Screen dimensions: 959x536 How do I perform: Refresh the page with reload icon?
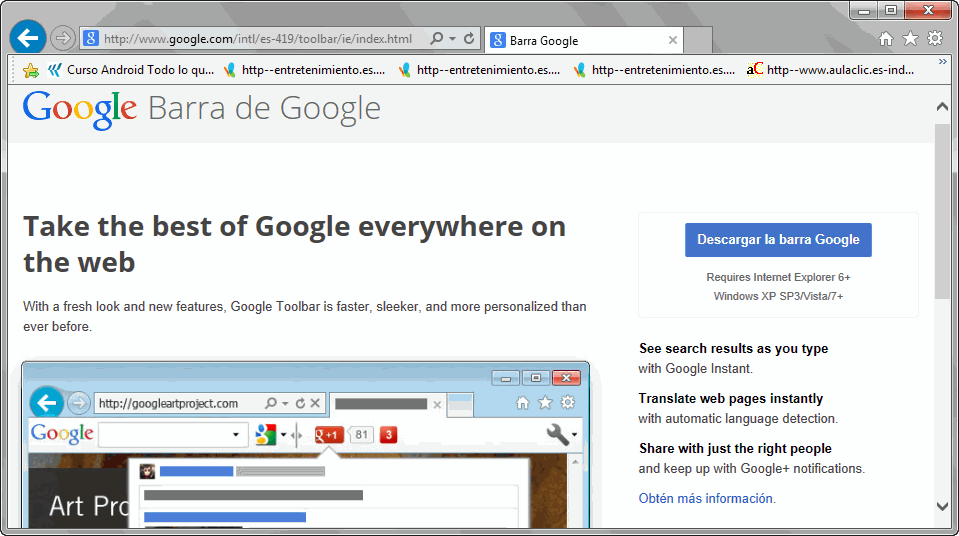(x=469, y=39)
